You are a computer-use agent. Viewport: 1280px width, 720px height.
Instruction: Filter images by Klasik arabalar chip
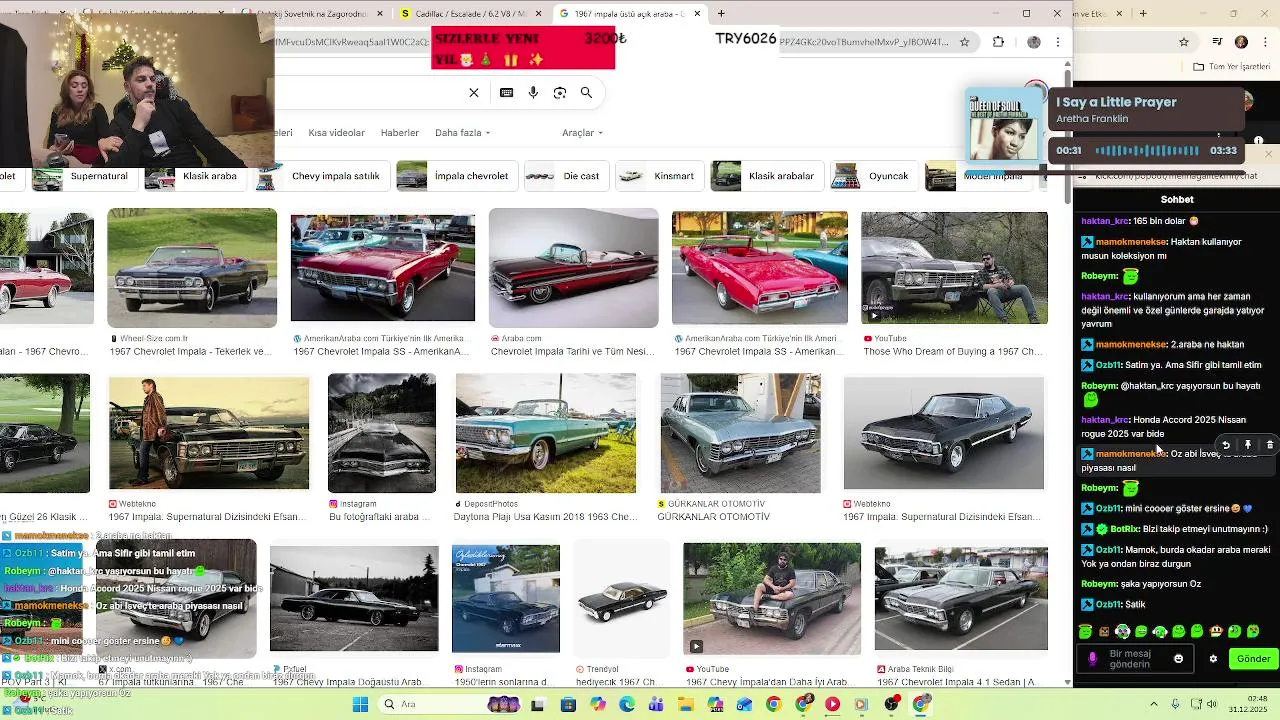pyautogui.click(x=765, y=176)
